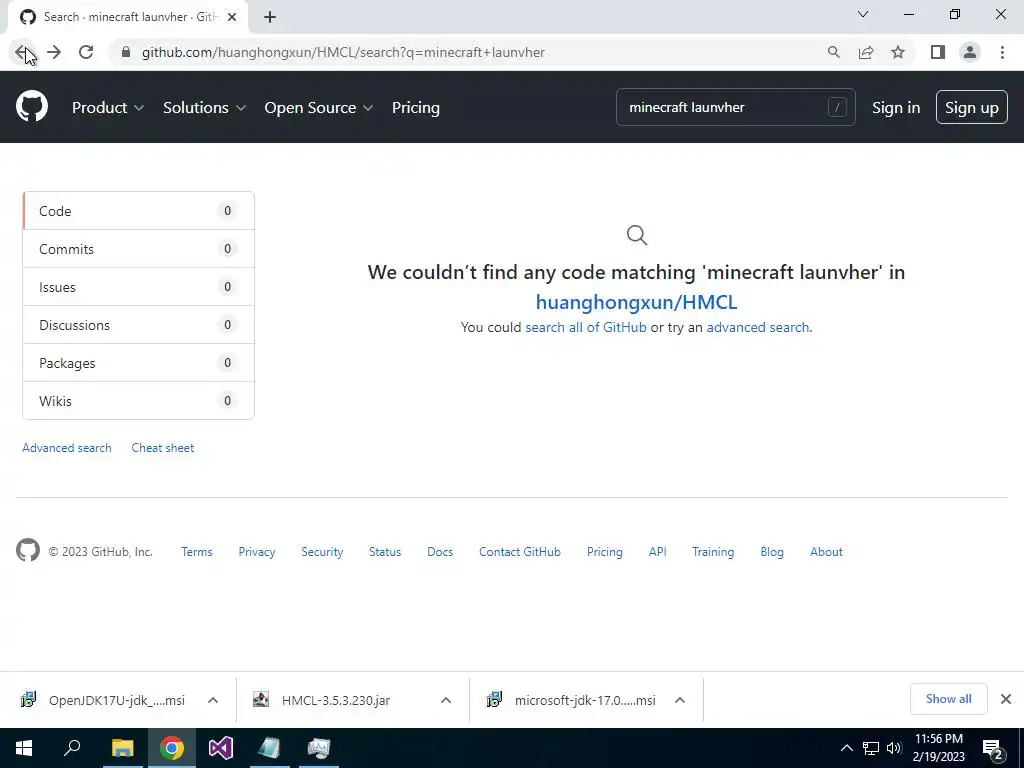The height and width of the screenshot is (768, 1024).
Task: Expand the Solutions menu
Action: tap(204, 108)
